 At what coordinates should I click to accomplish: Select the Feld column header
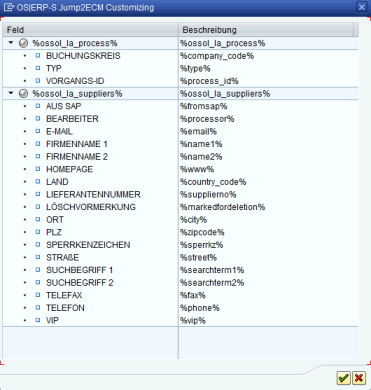[90, 30]
